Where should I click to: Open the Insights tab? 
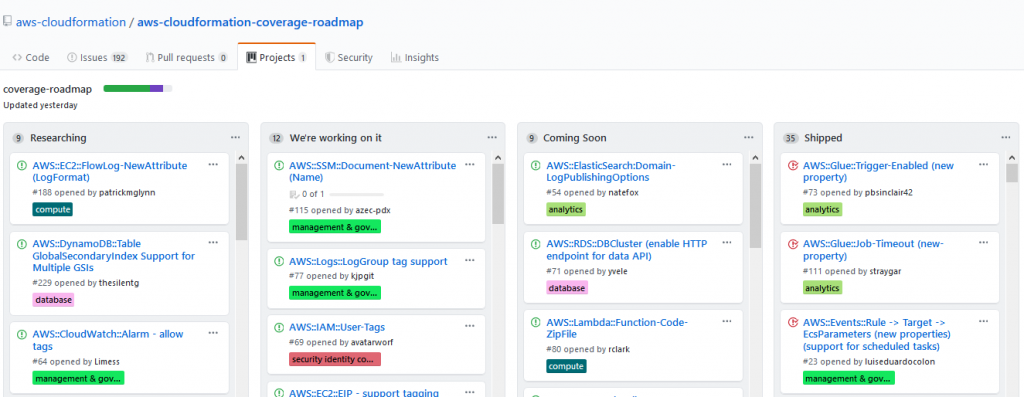coord(415,57)
